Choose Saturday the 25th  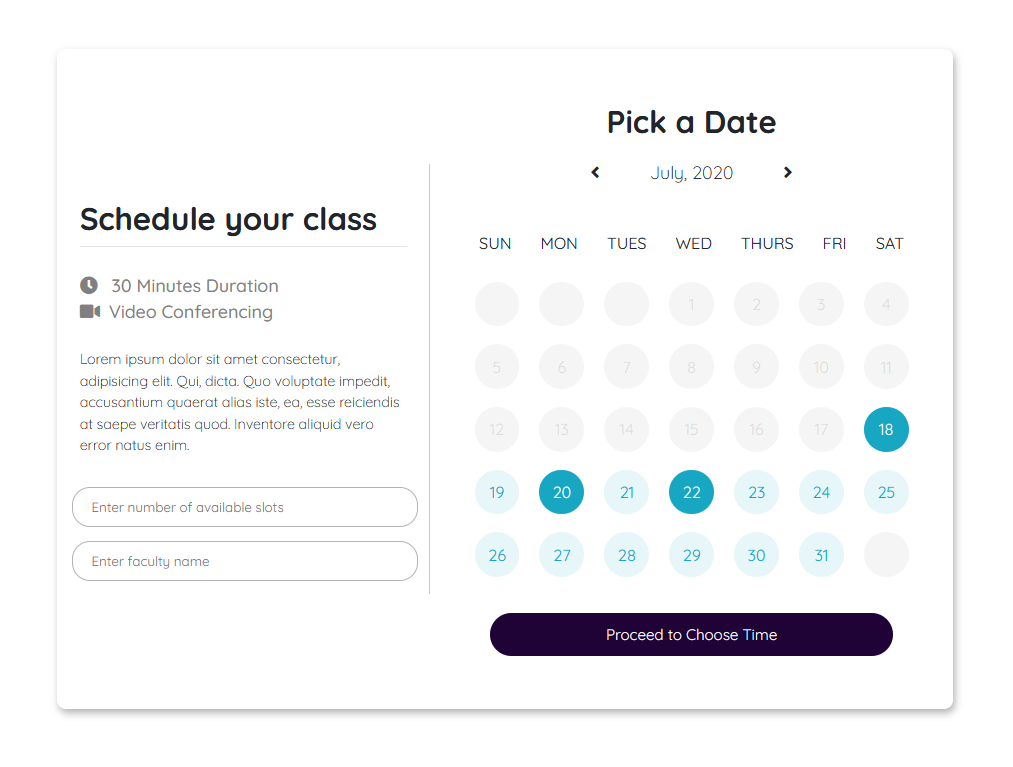pyautogui.click(x=886, y=492)
